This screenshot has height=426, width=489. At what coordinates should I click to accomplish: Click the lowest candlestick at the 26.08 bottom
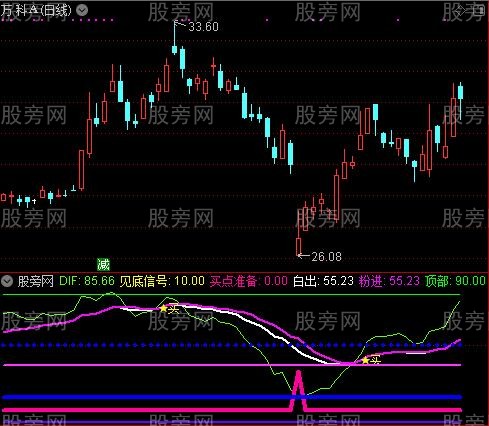coord(299,233)
